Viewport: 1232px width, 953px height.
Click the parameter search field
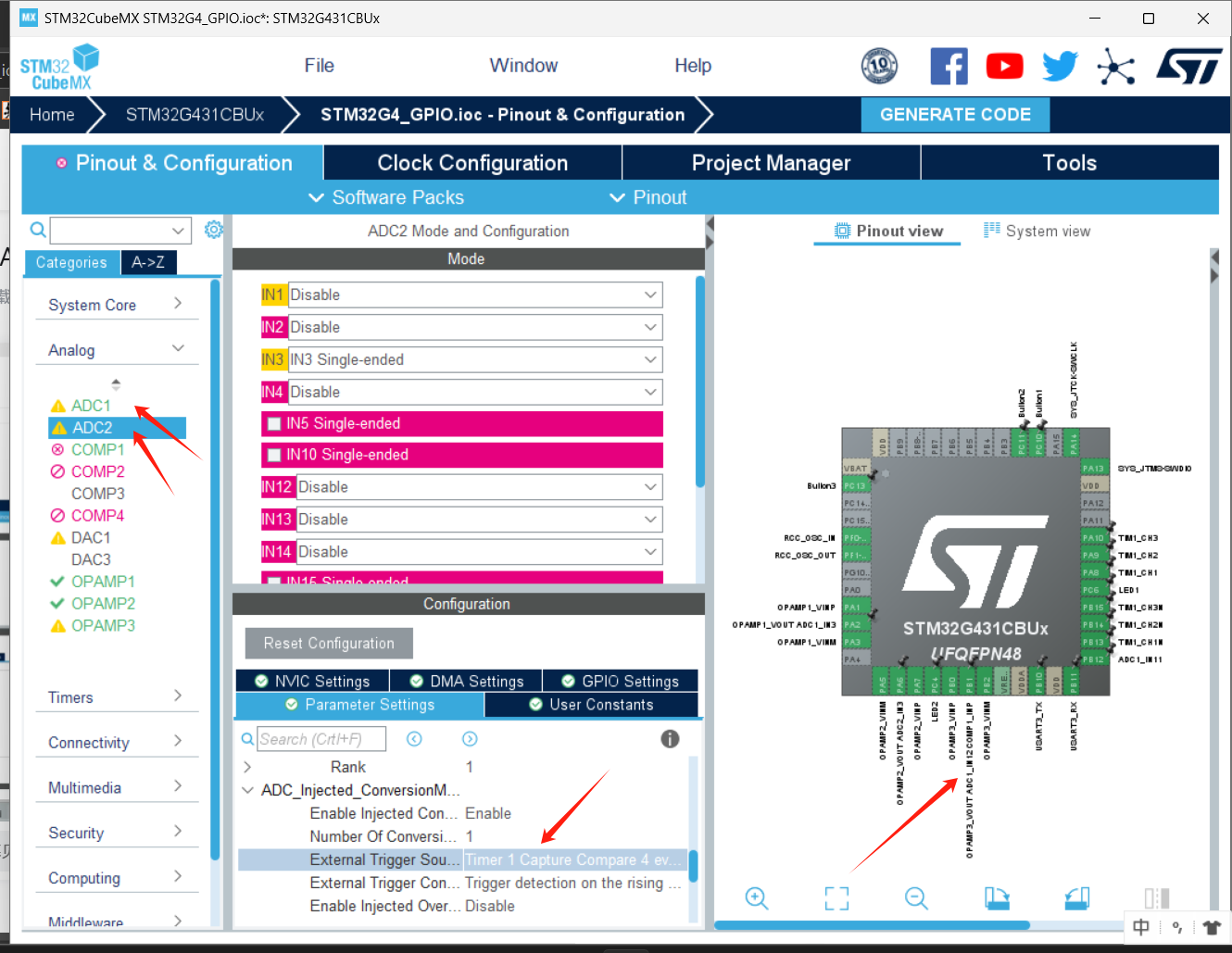point(322,739)
